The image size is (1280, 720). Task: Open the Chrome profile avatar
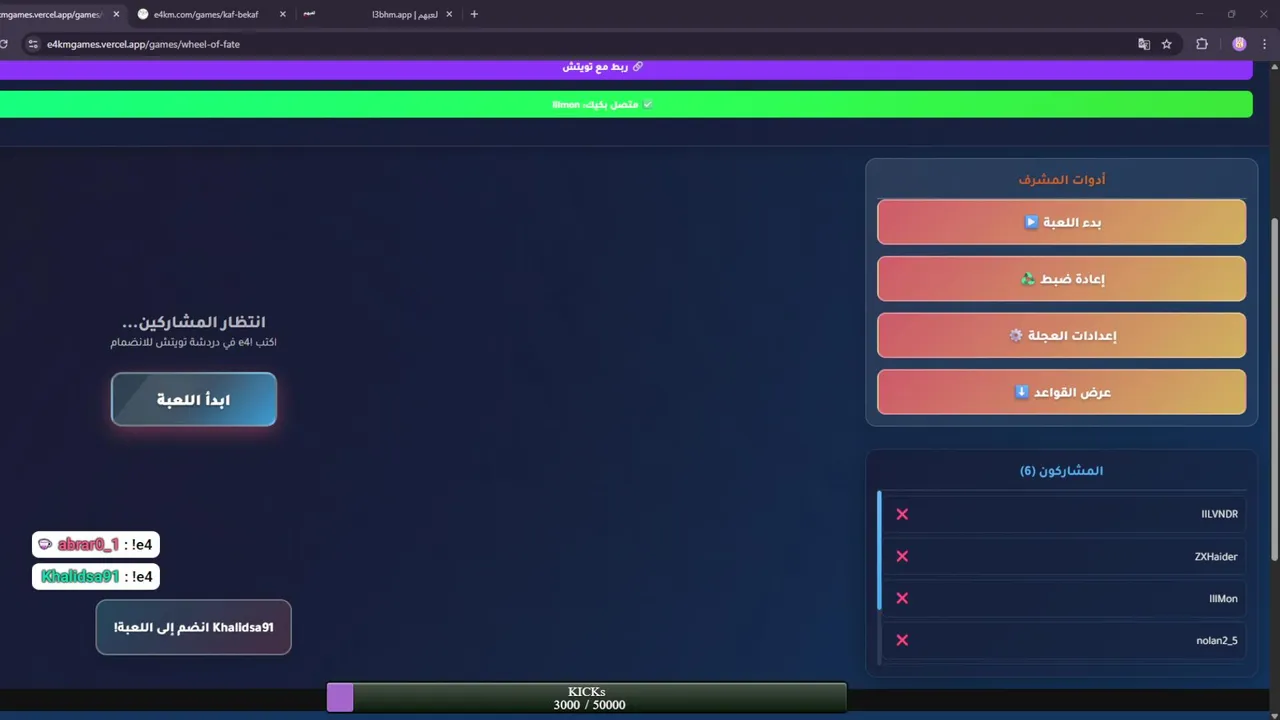pos(1239,44)
